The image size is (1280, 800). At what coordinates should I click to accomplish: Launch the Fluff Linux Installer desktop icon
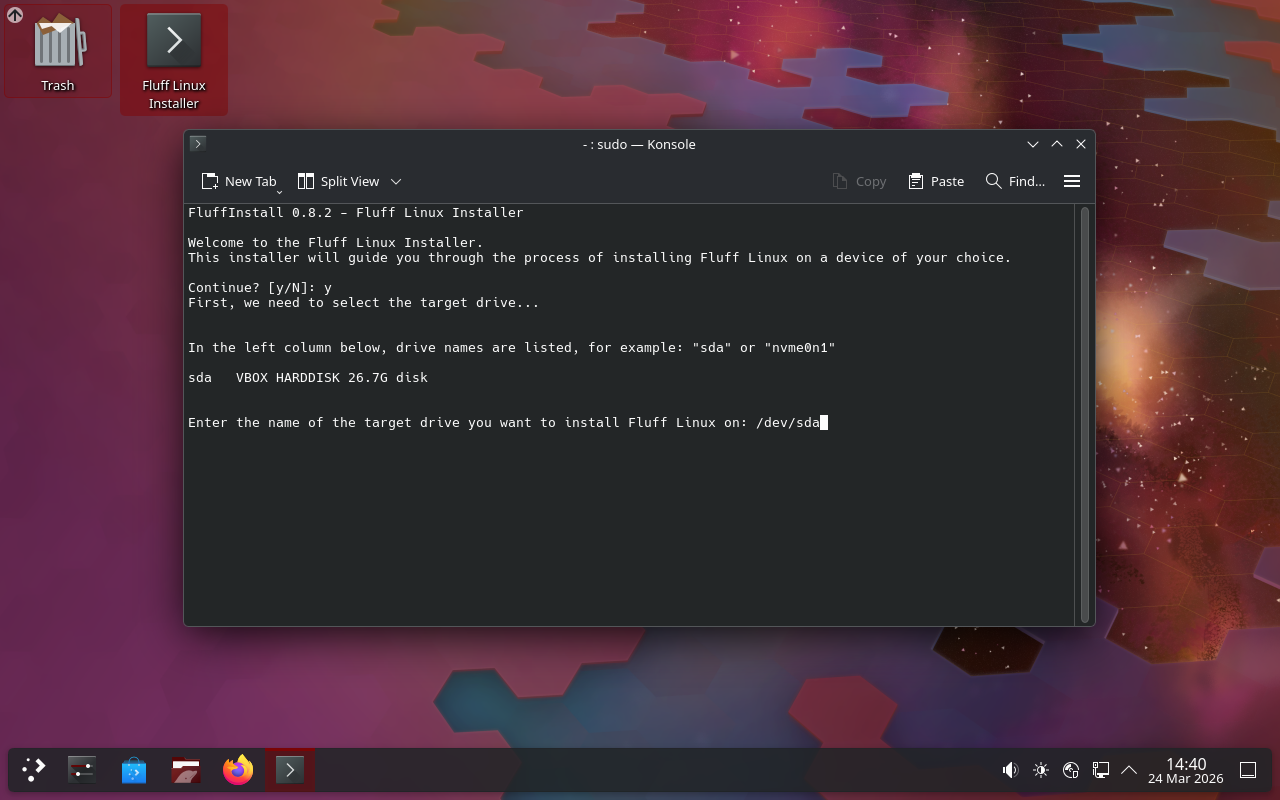[x=174, y=58]
